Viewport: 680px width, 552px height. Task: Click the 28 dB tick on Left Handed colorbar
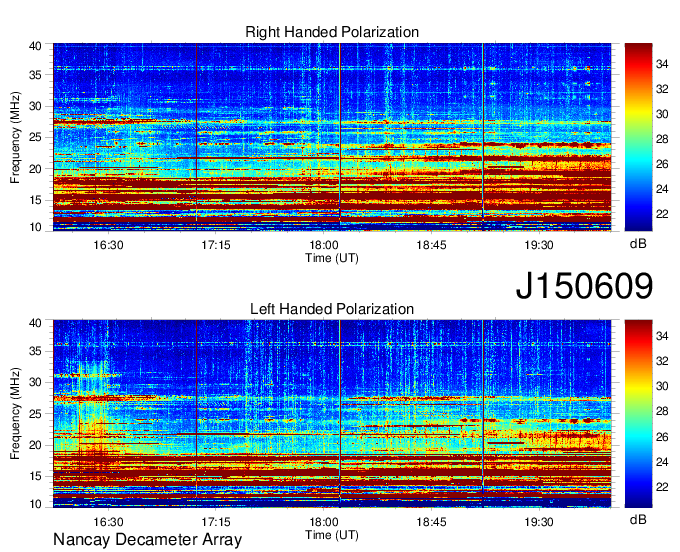(662, 412)
